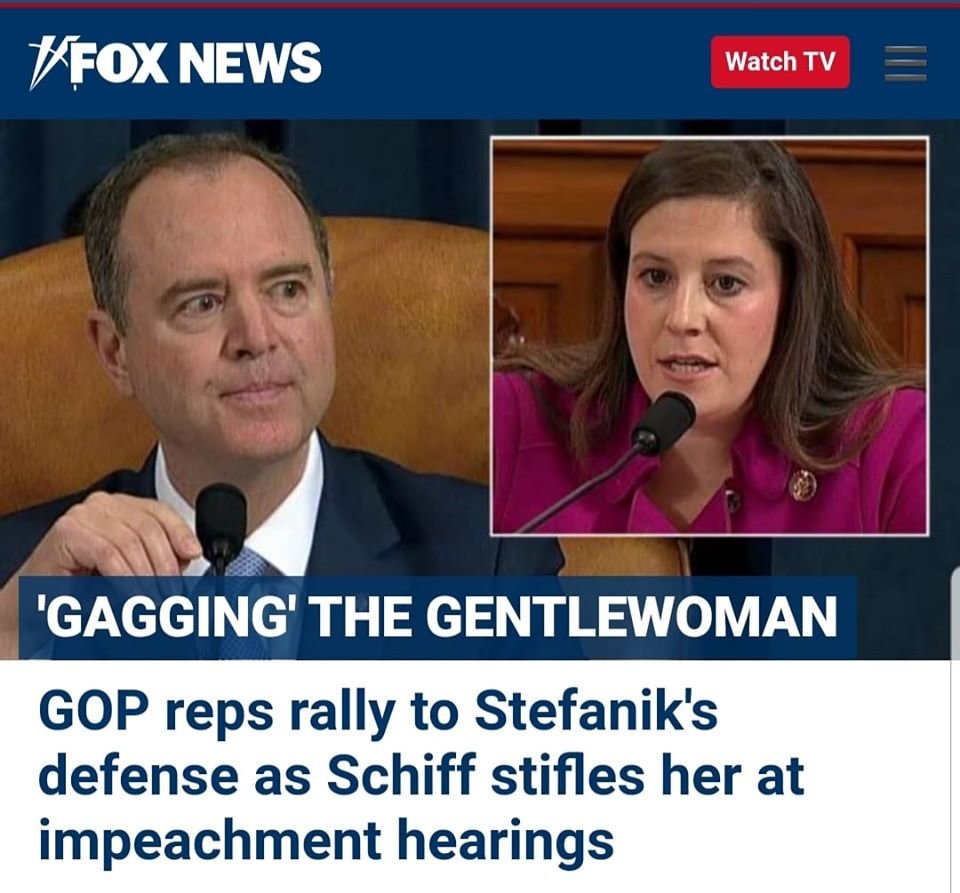Screen dimensions: 960x893
Task: Expand the site navigation via three-line icon
Action: pos(905,63)
